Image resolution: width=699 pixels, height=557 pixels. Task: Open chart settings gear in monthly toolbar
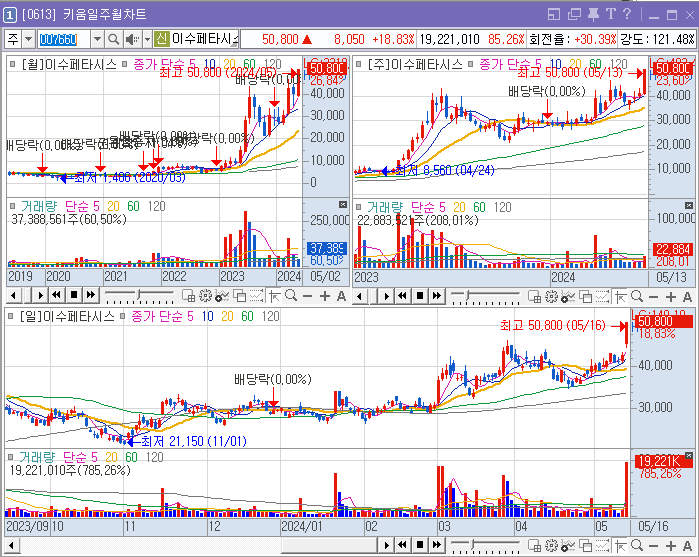[x=205, y=296]
